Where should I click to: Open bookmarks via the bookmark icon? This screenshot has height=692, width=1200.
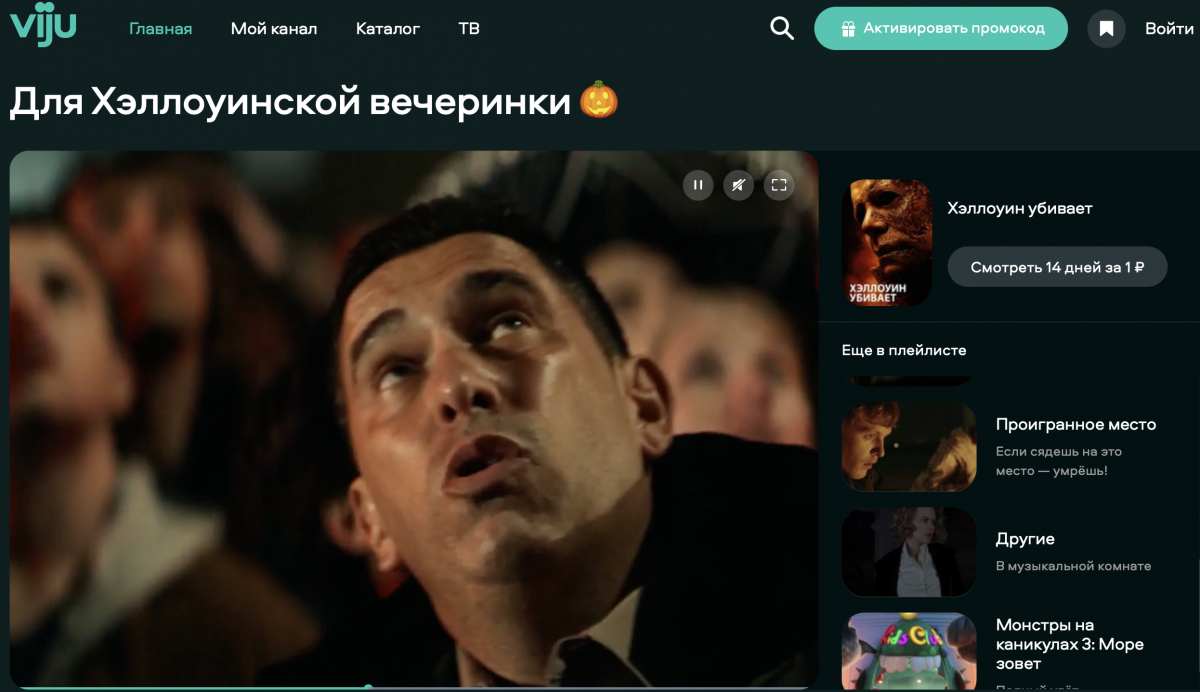1106,29
